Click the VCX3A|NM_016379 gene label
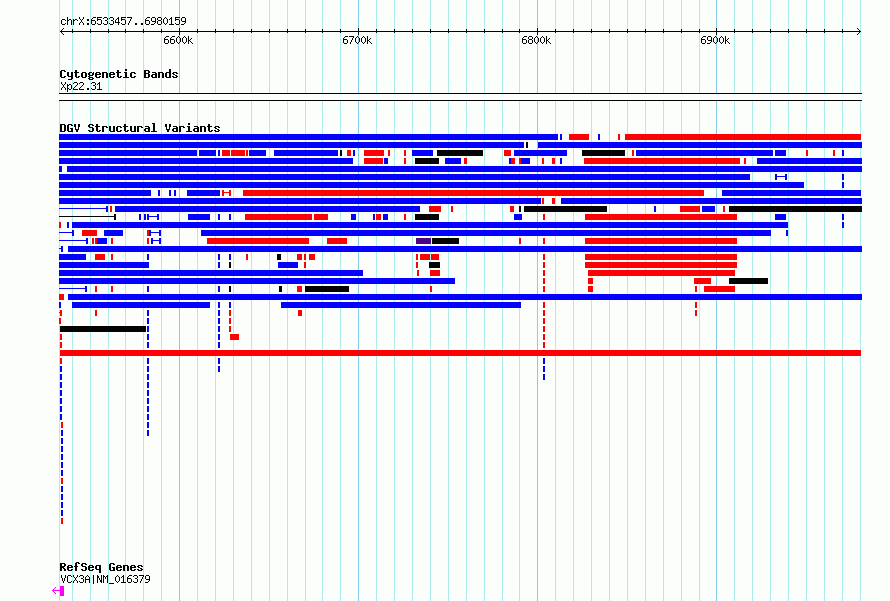This screenshot has height=601, width=890. point(105,579)
